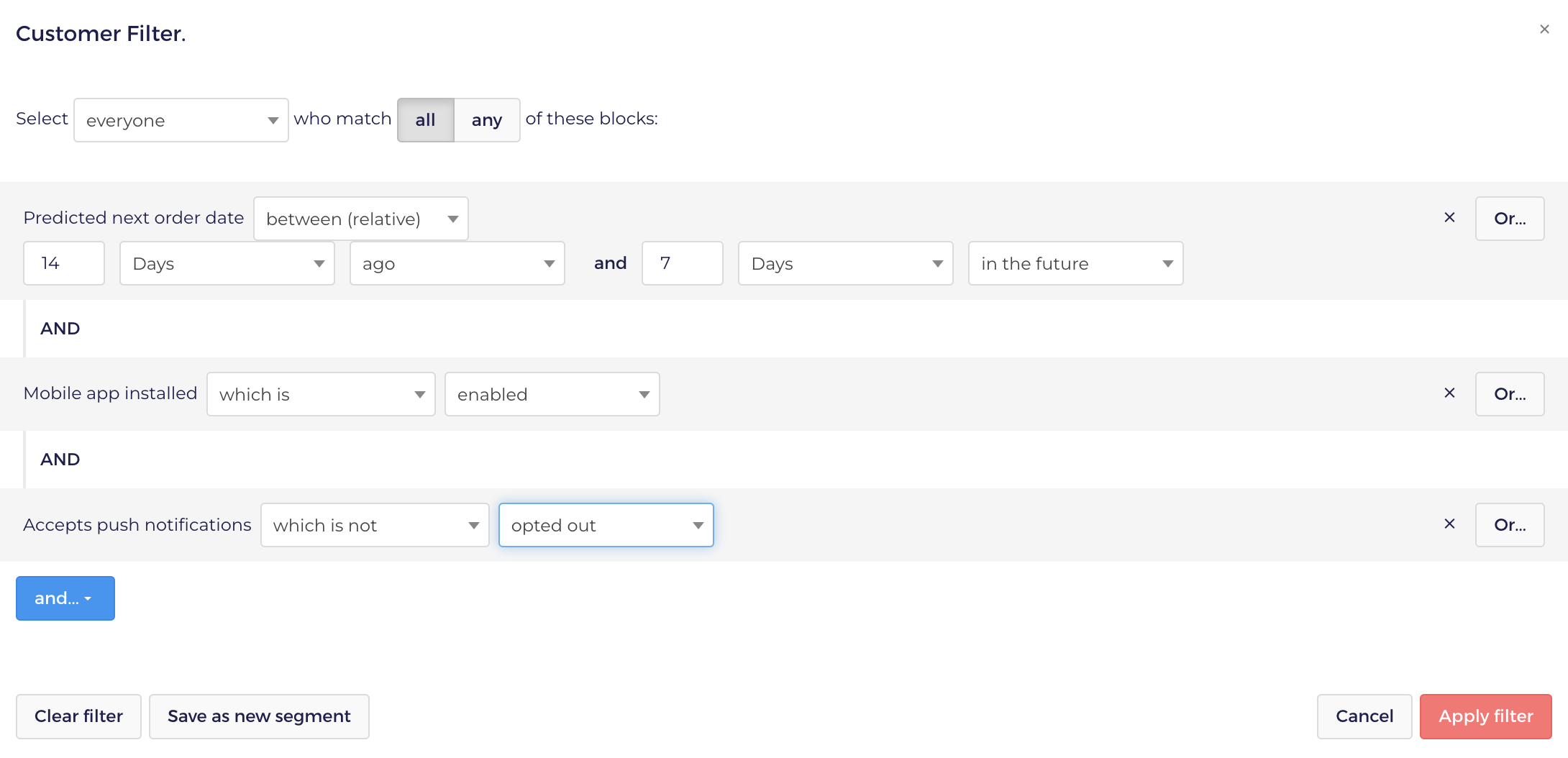This screenshot has height=758, width=1568.
Task: Click the 'Customer Filter.' heading
Action: click(101, 34)
